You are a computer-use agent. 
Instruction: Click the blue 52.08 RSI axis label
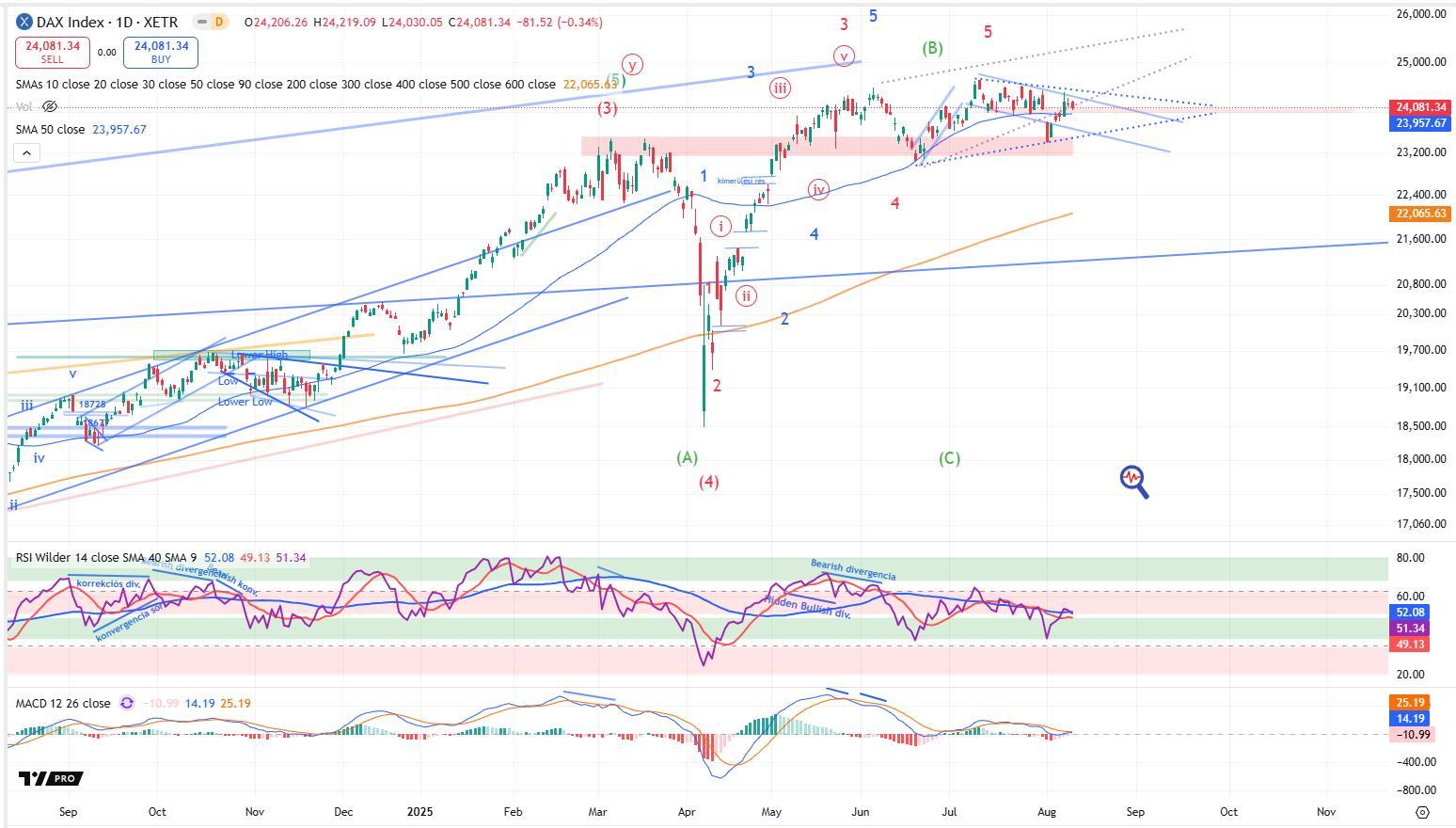click(x=1409, y=612)
